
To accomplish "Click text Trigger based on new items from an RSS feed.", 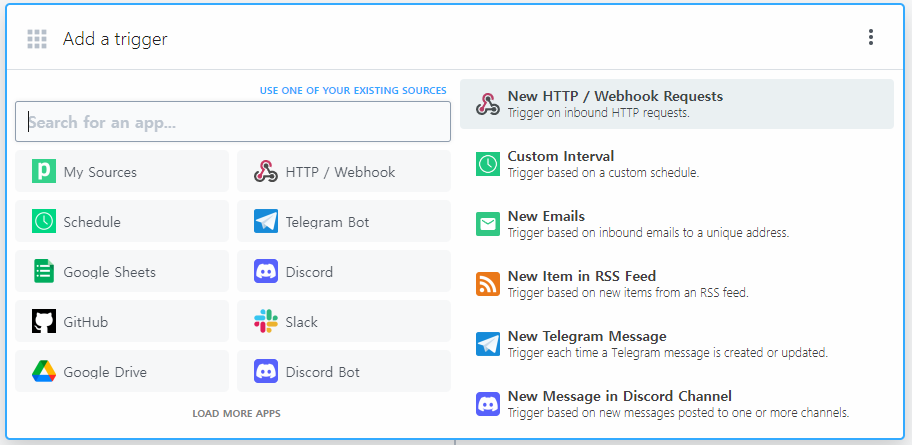I will tap(628, 293).
